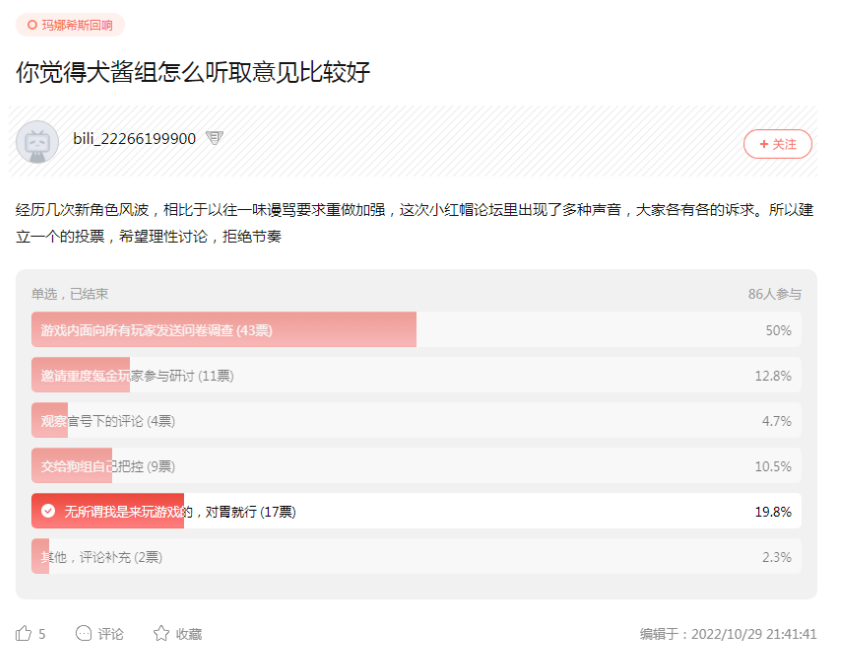Follow the user with 关注 button
The height and width of the screenshot is (669, 850).
777,144
